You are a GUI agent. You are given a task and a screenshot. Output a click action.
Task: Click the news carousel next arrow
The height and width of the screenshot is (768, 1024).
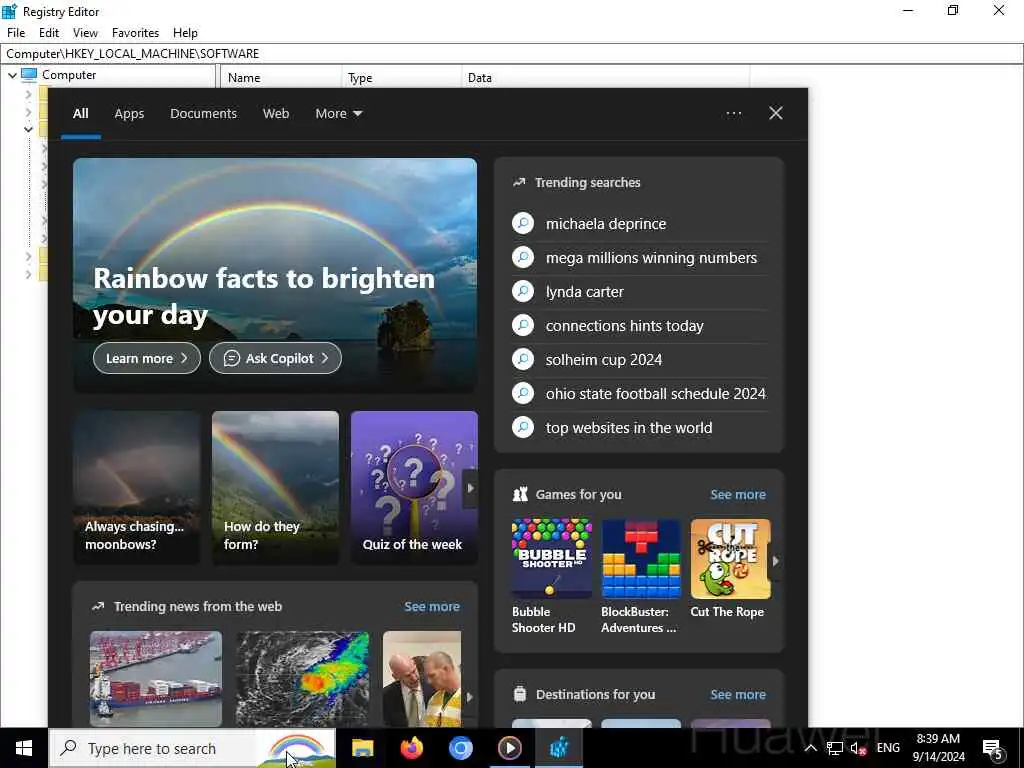coord(469,697)
